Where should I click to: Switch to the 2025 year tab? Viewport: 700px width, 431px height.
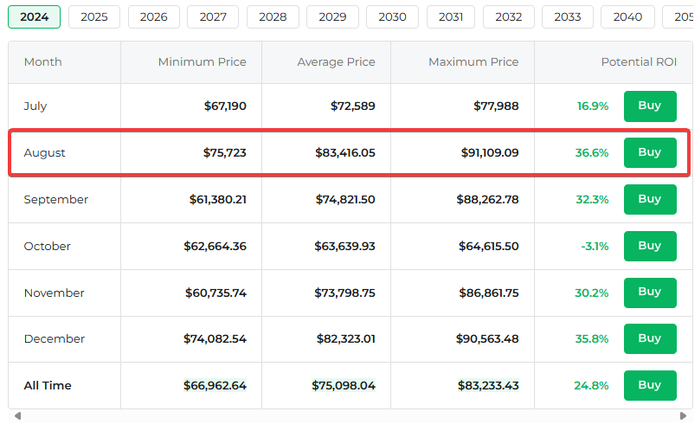point(94,17)
